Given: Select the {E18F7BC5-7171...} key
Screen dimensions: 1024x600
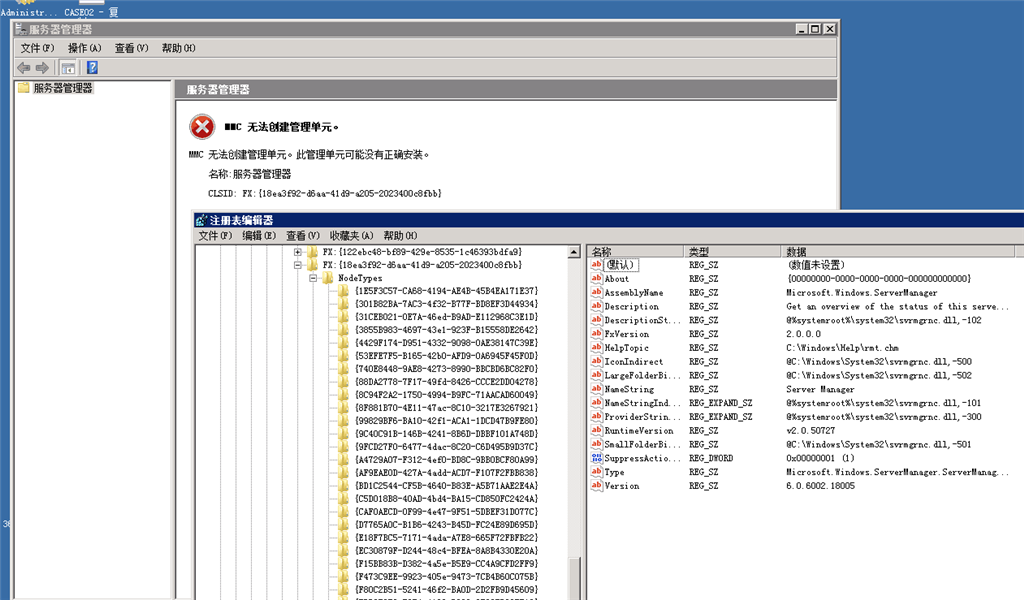Looking at the screenshot, I should tap(447, 537).
